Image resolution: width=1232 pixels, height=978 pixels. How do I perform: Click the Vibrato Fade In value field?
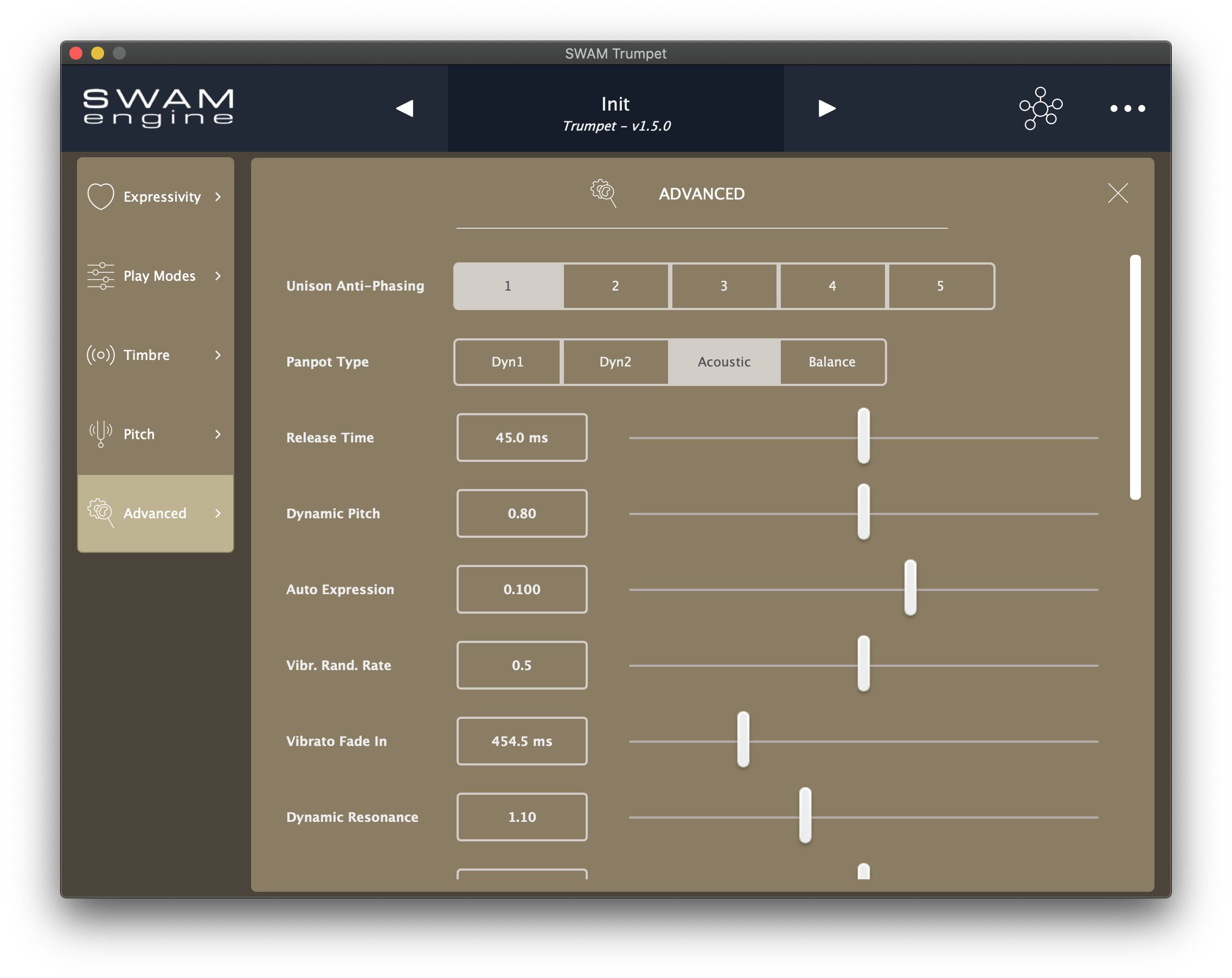point(522,741)
